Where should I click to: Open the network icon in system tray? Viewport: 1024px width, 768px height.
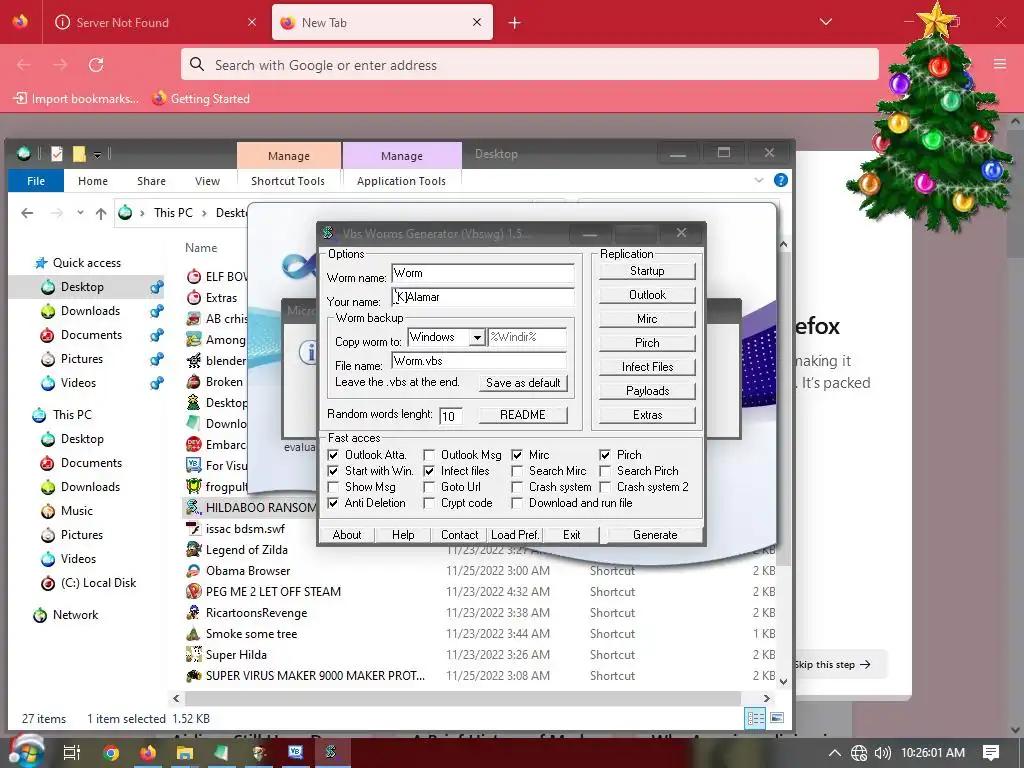click(859, 753)
